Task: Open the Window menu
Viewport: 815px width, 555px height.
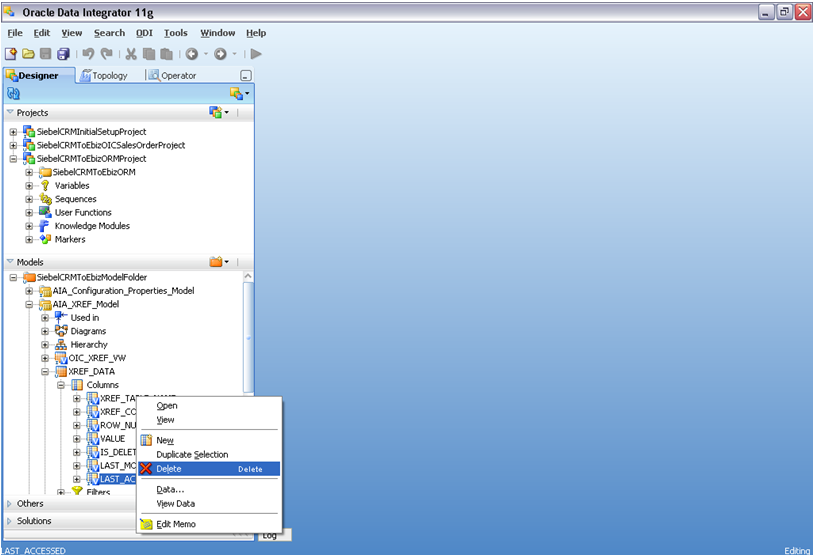Action: [217, 33]
